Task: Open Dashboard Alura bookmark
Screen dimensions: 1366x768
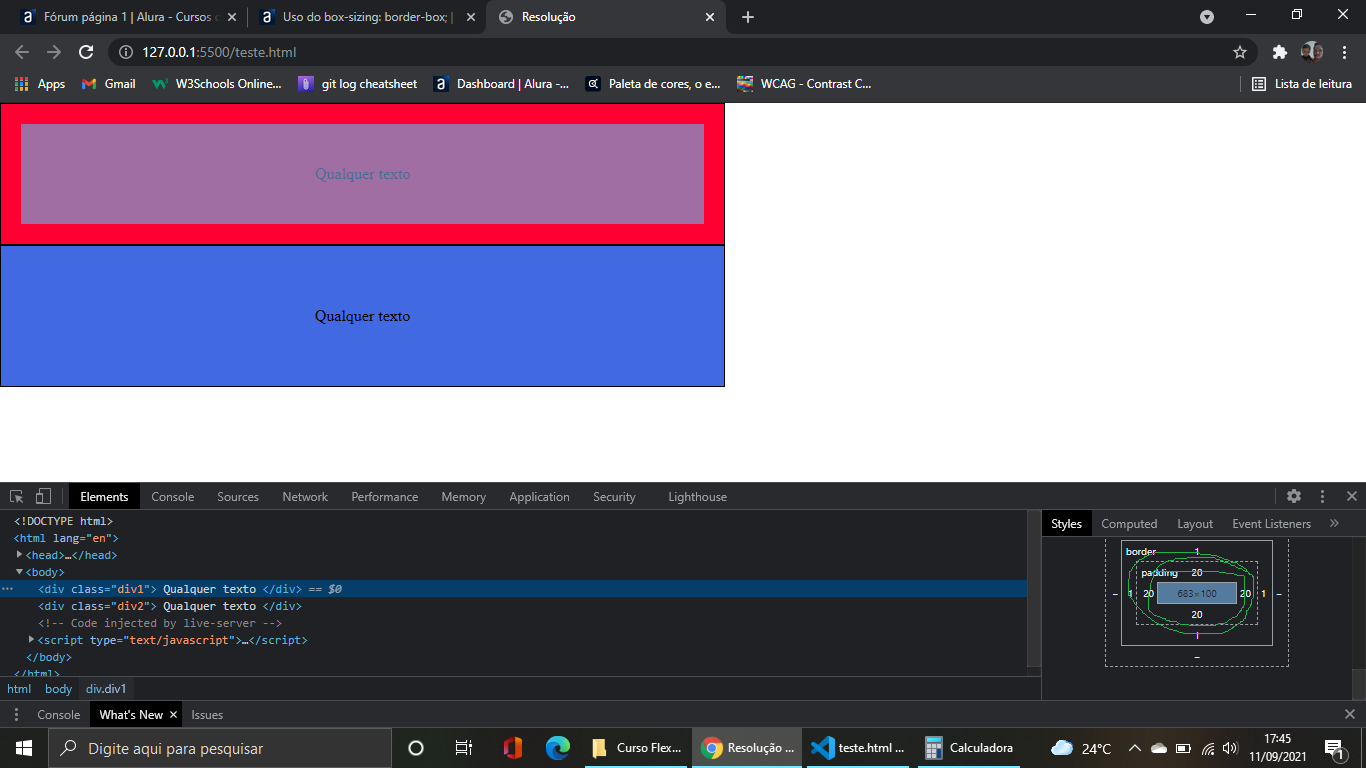Action: pyautogui.click(x=502, y=84)
